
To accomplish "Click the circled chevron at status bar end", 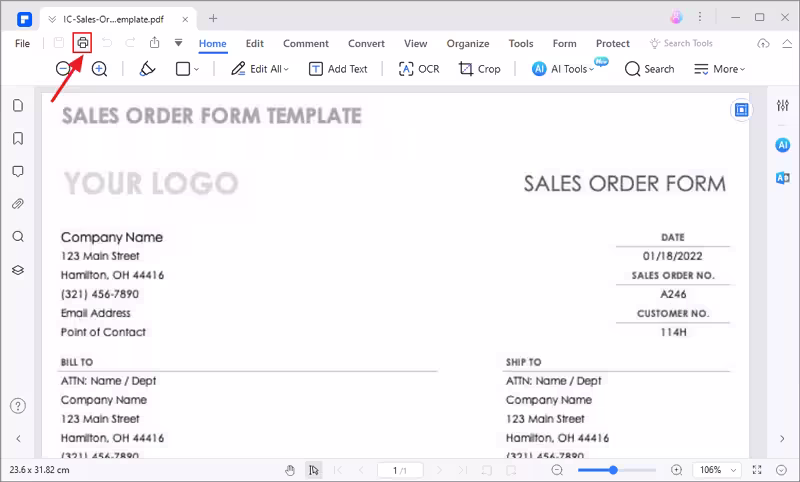I will point(781,470).
